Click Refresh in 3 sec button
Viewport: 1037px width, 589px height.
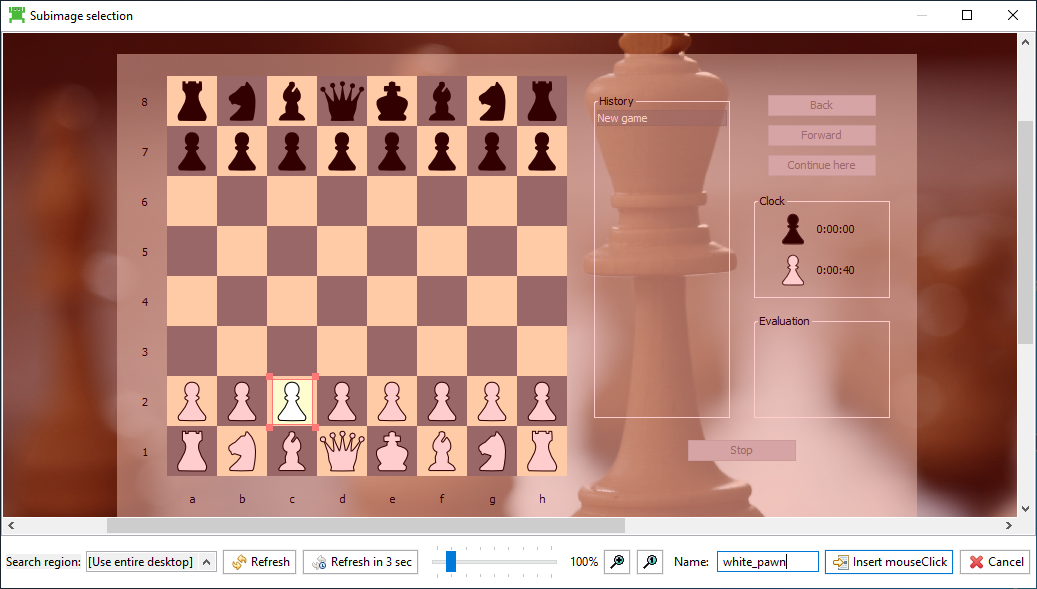(x=361, y=562)
